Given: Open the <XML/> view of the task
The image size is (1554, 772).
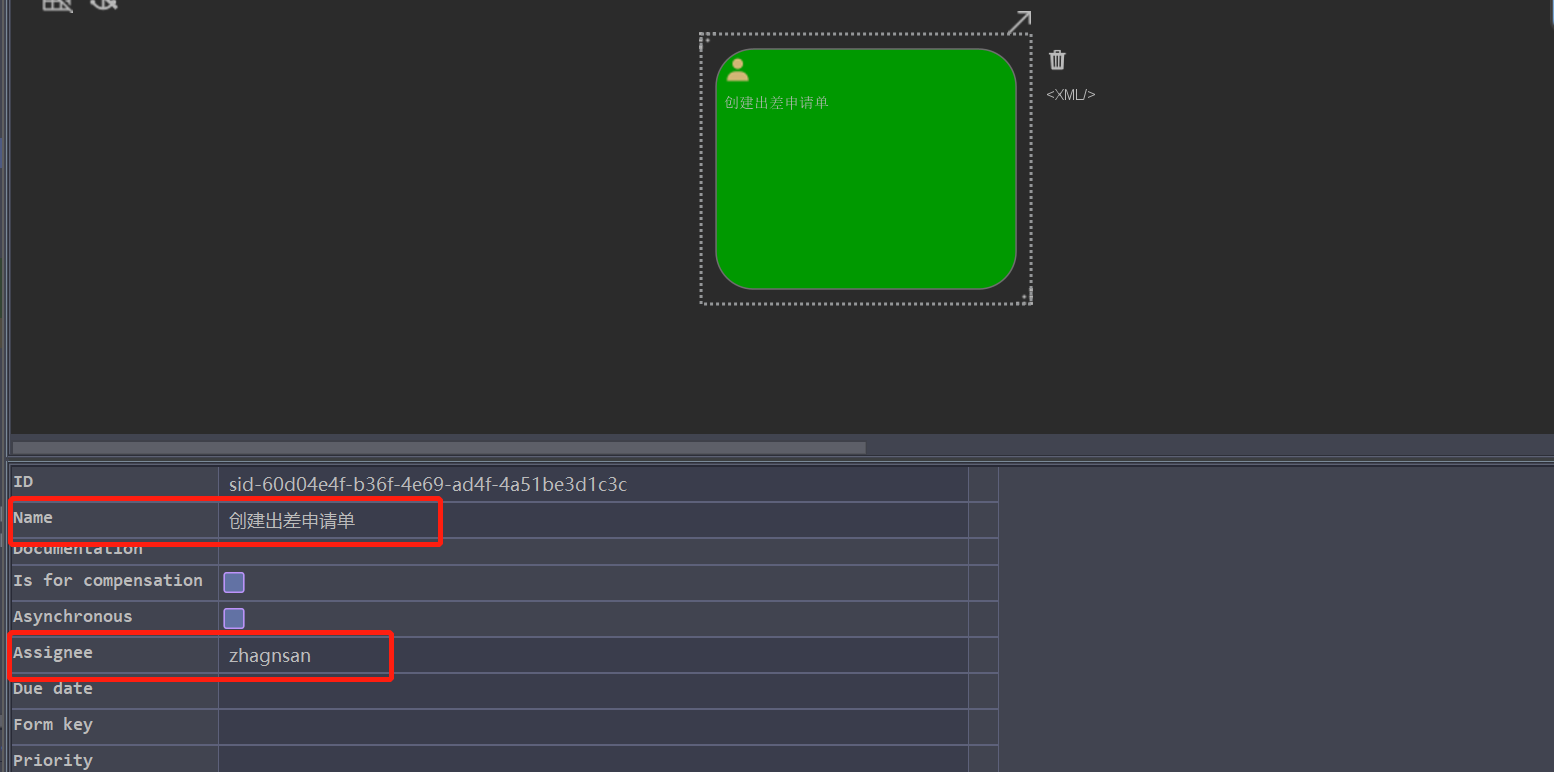Looking at the screenshot, I should [1070, 95].
